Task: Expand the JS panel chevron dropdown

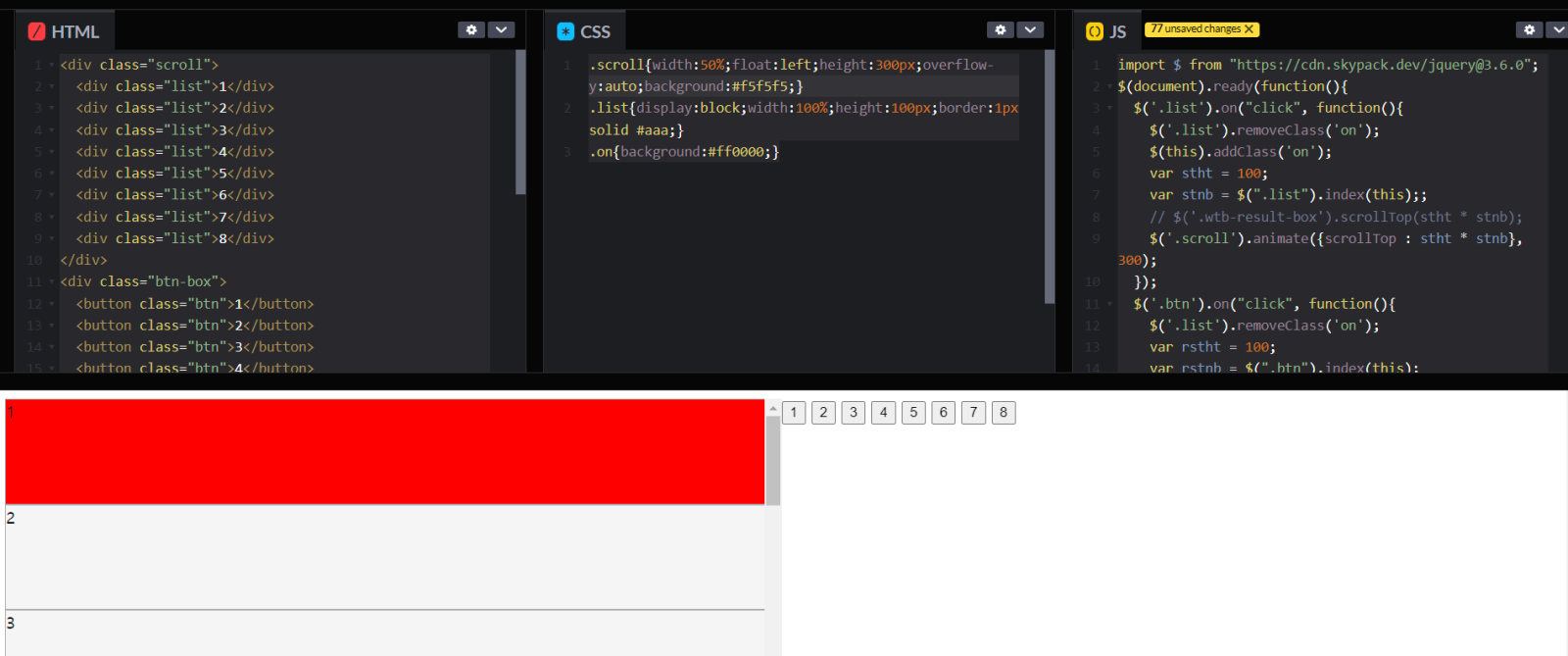Action: coord(1557,30)
